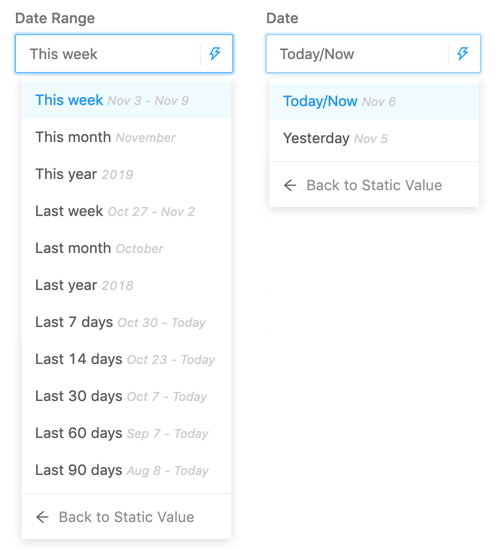Select Last 90 days range
The image size is (497, 550).
point(126,470)
